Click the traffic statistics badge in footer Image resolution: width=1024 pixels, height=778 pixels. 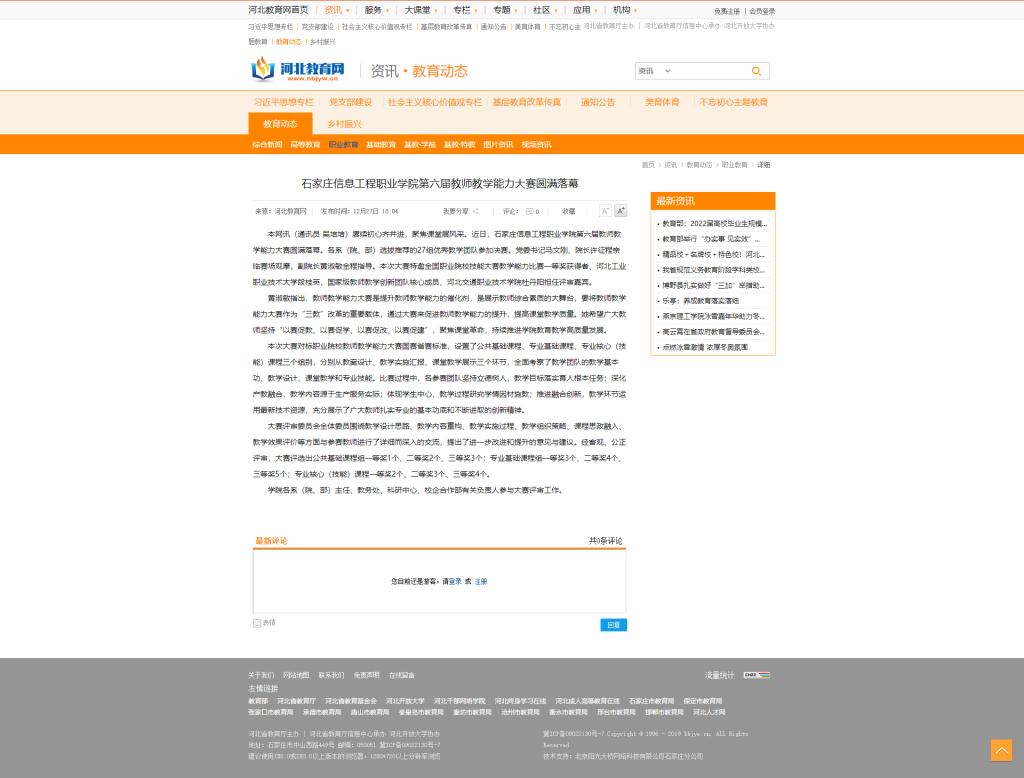757,675
